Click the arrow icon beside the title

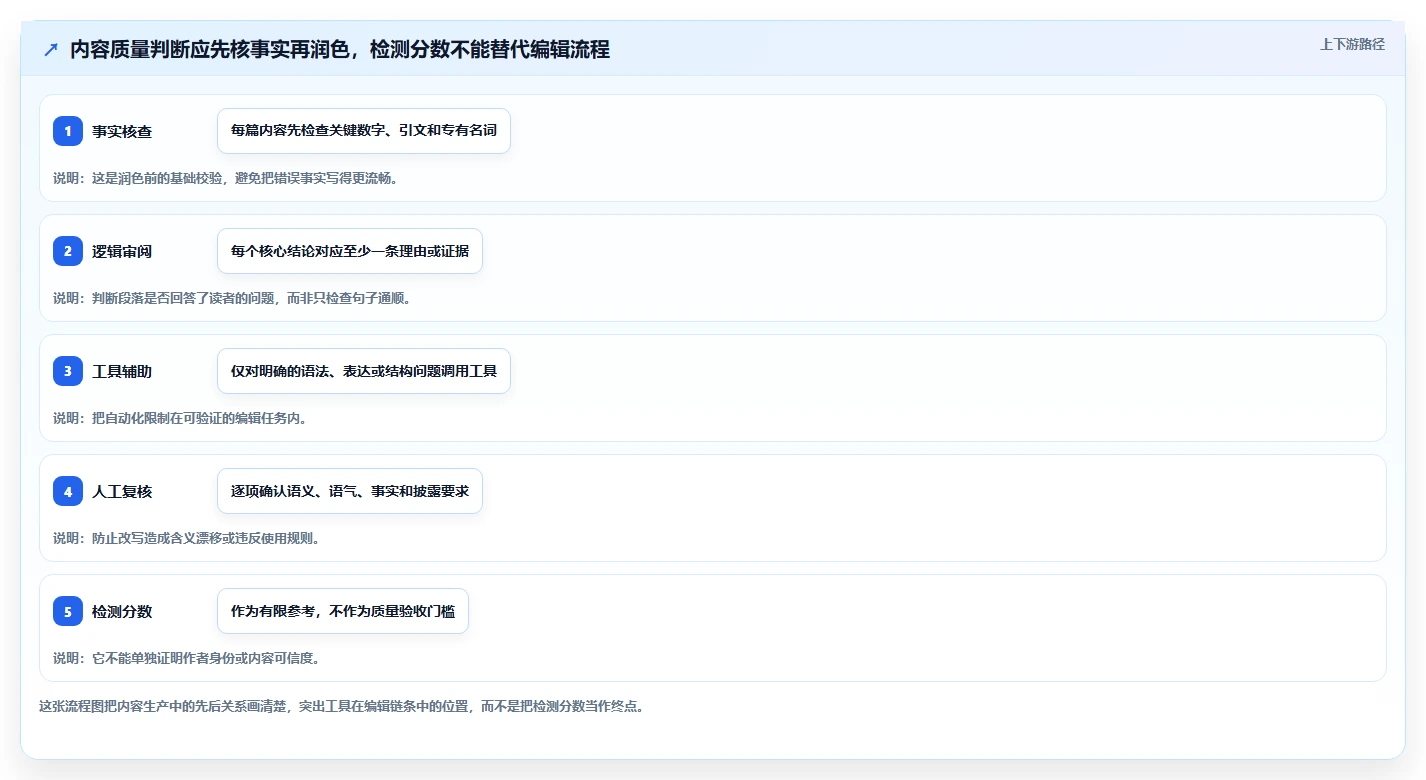click(51, 49)
